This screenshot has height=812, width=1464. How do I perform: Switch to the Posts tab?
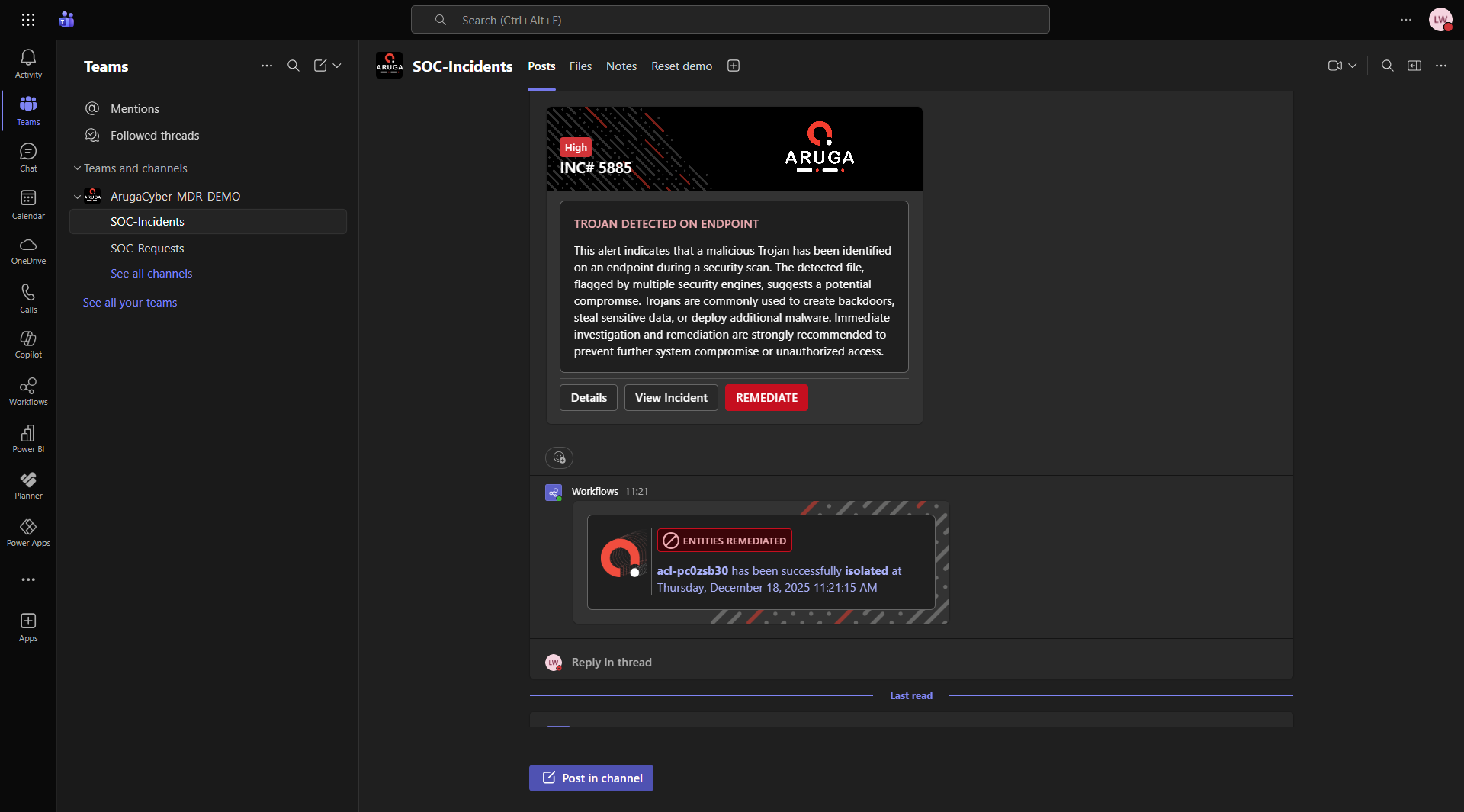[x=541, y=66]
